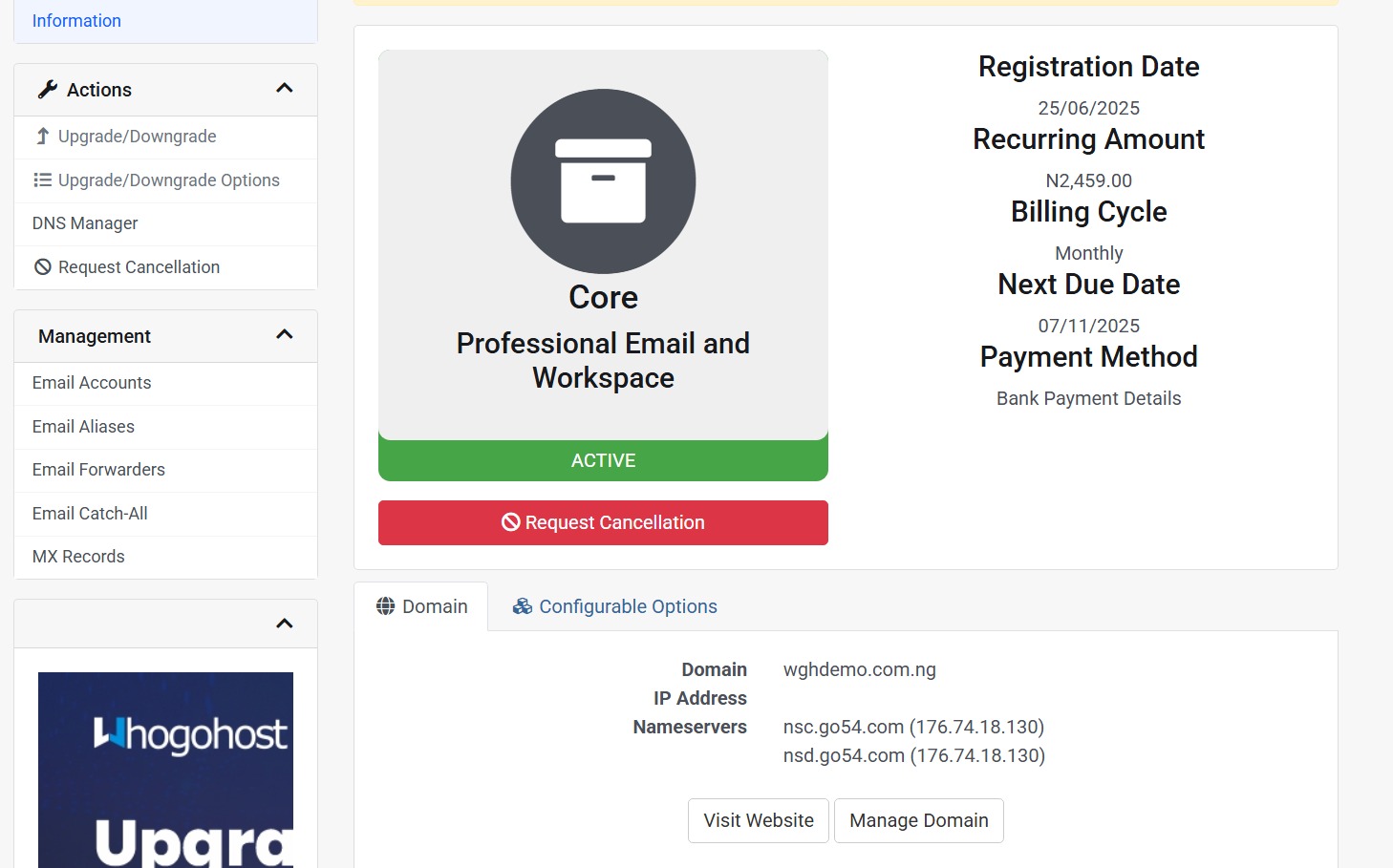Viewport: 1393px width, 868px height.
Task: Open MX Records from the sidebar
Action: tap(78, 557)
